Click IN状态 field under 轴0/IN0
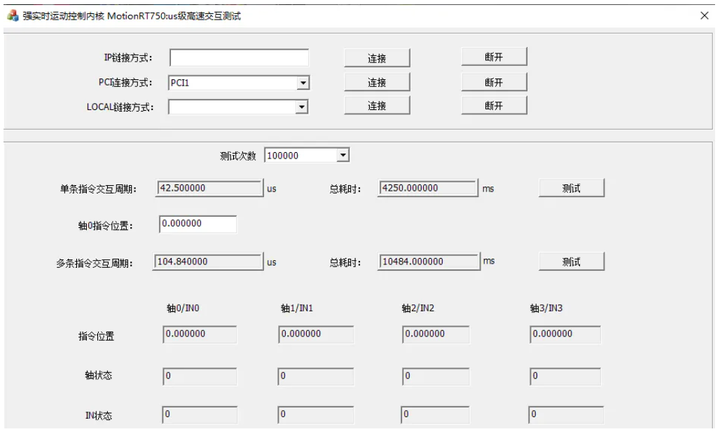 (200, 415)
